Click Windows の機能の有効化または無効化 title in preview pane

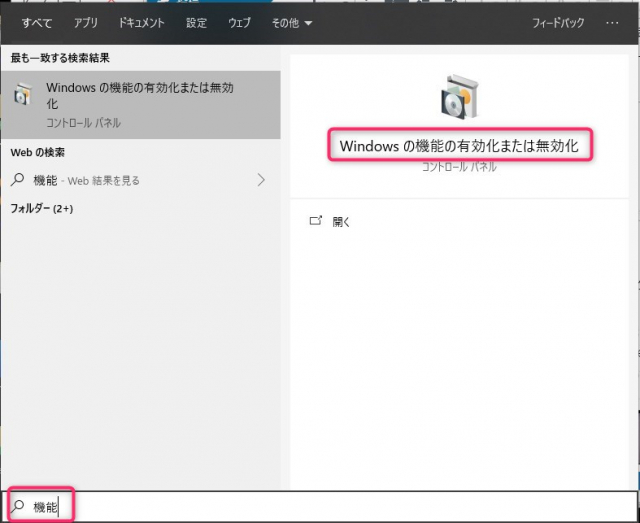[460, 146]
